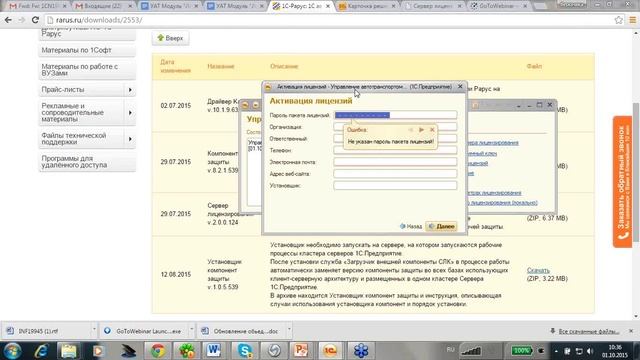Click the 100% battery indicator
This screenshot has width=640, height=360.
click(521, 351)
